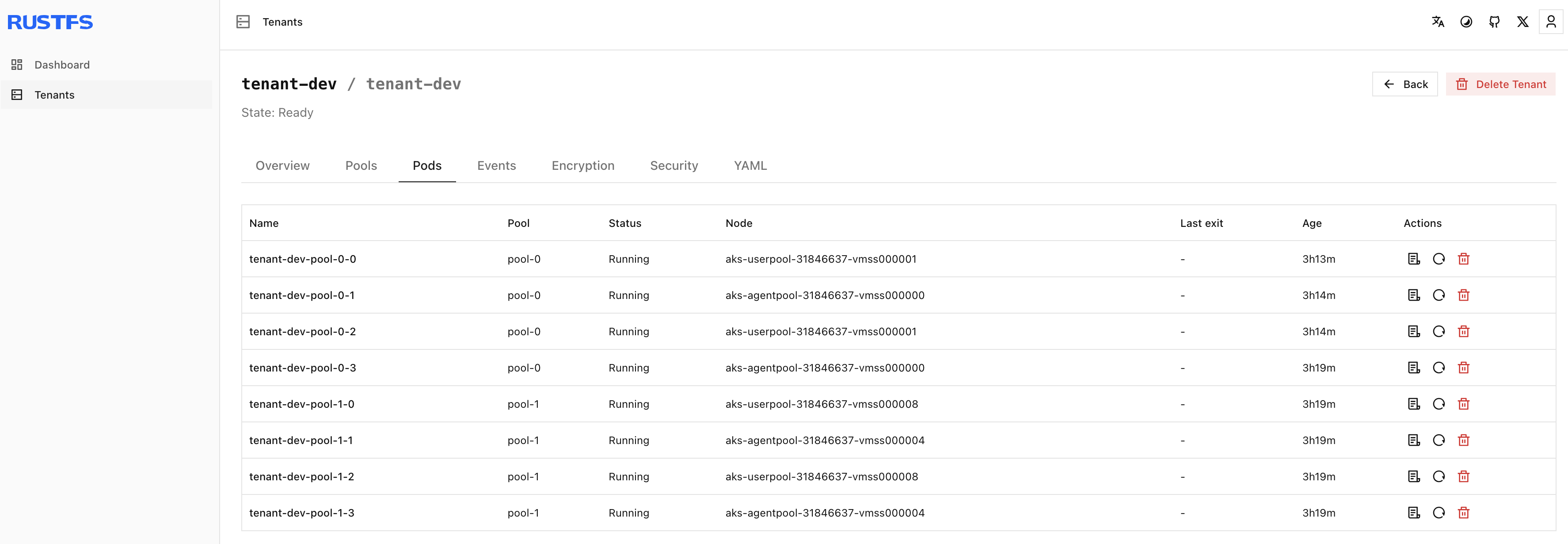The width and height of the screenshot is (1568, 544).
Task: View logs for tenant-dev-pool-1-0
Action: tap(1414, 404)
